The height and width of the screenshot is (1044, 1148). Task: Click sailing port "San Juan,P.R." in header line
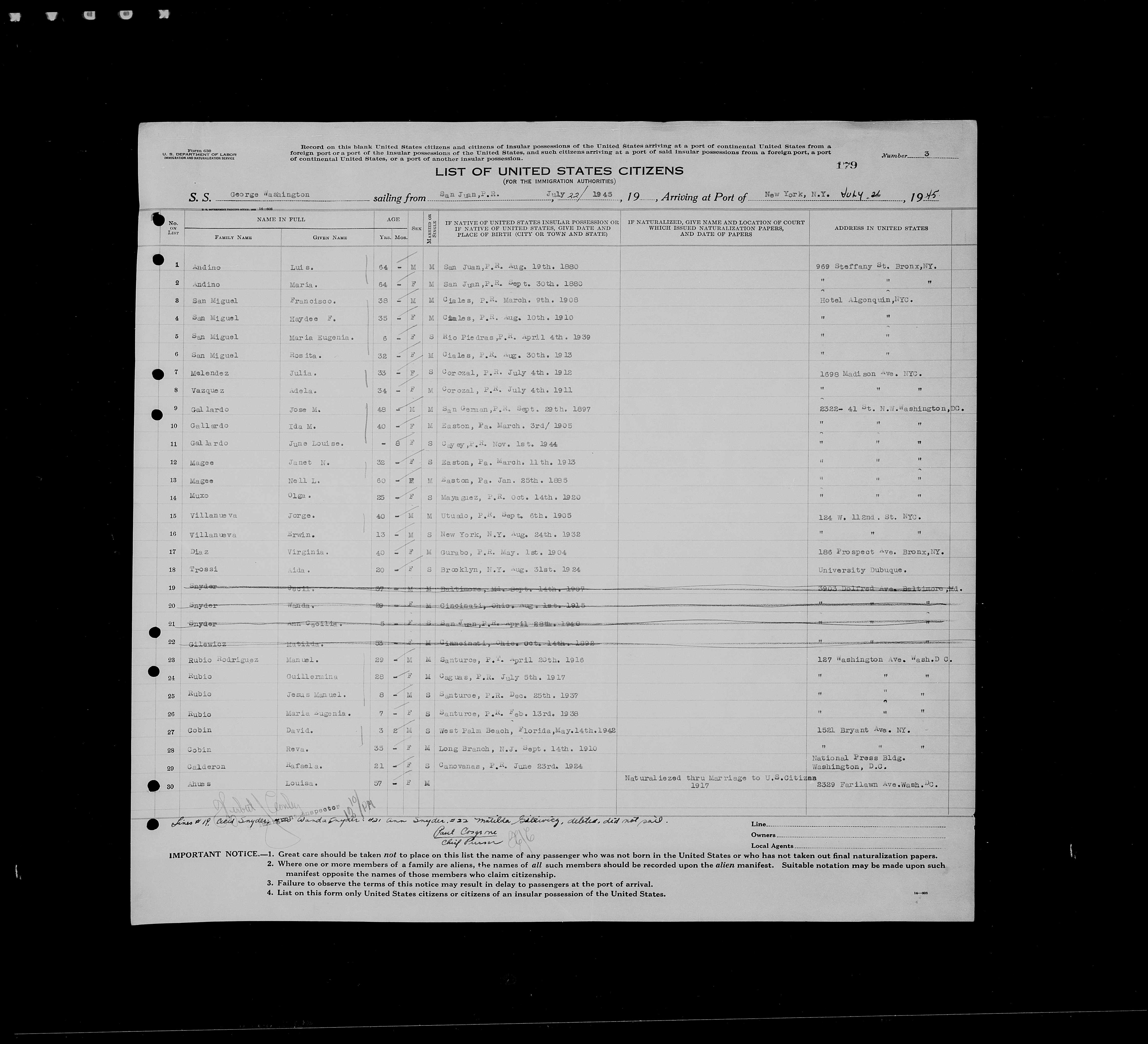click(x=470, y=194)
